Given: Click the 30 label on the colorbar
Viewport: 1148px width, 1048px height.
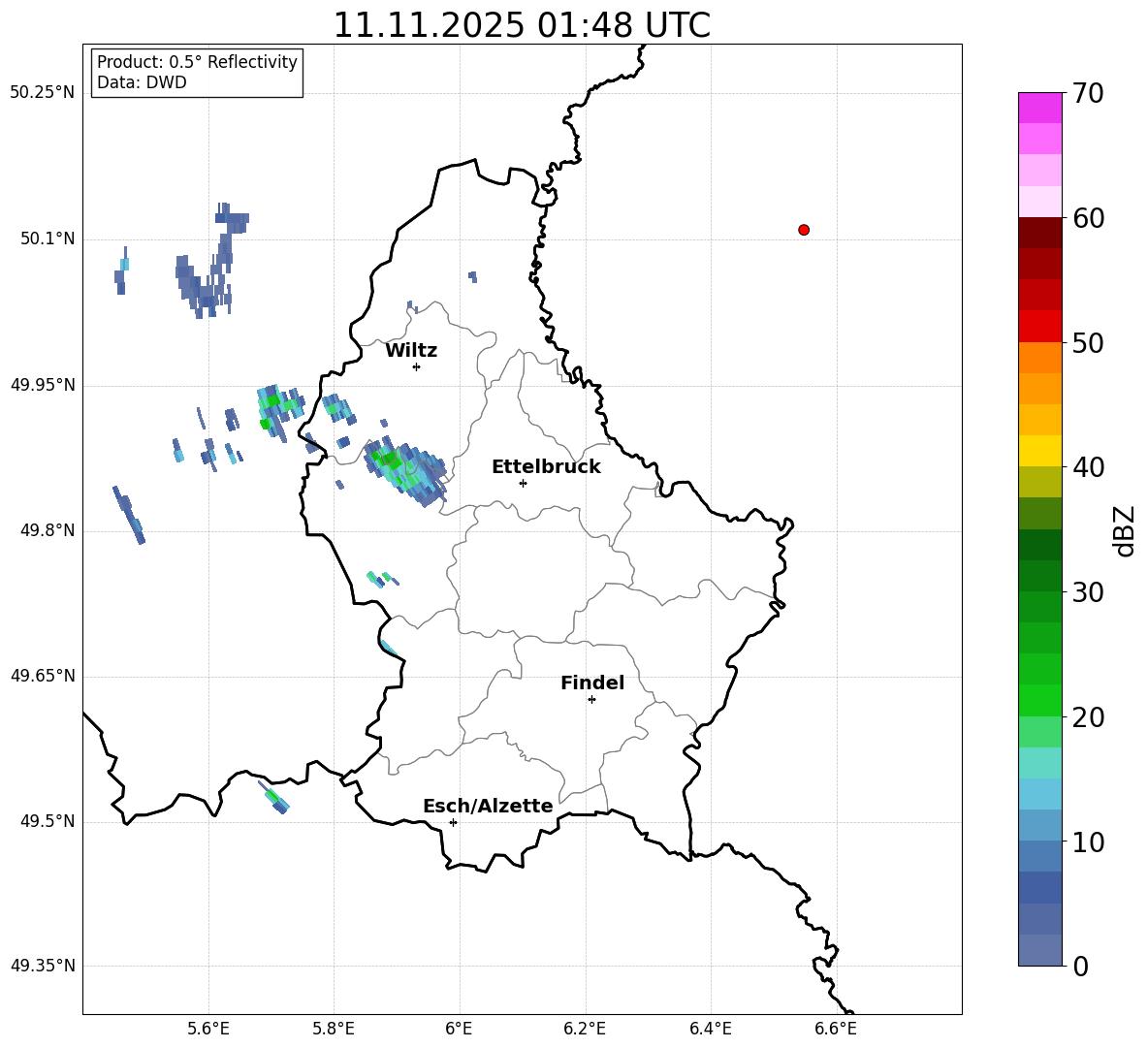Looking at the screenshot, I should [1088, 591].
